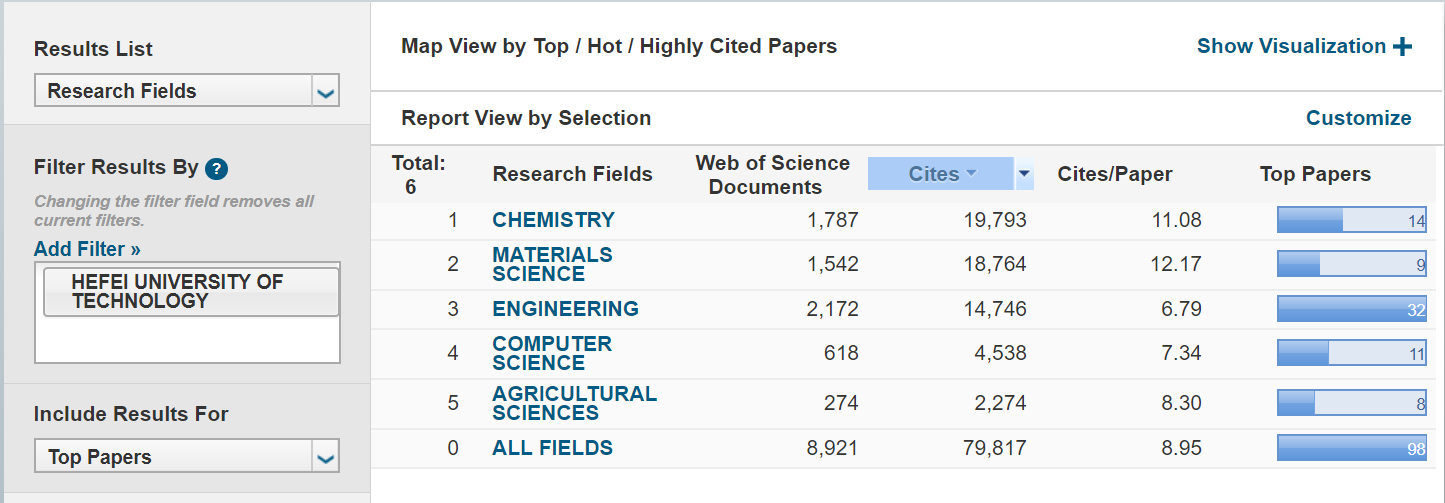
Task: Open the COMPUTER SCIENCE field link
Action: pyautogui.click(x=551, y=353)
